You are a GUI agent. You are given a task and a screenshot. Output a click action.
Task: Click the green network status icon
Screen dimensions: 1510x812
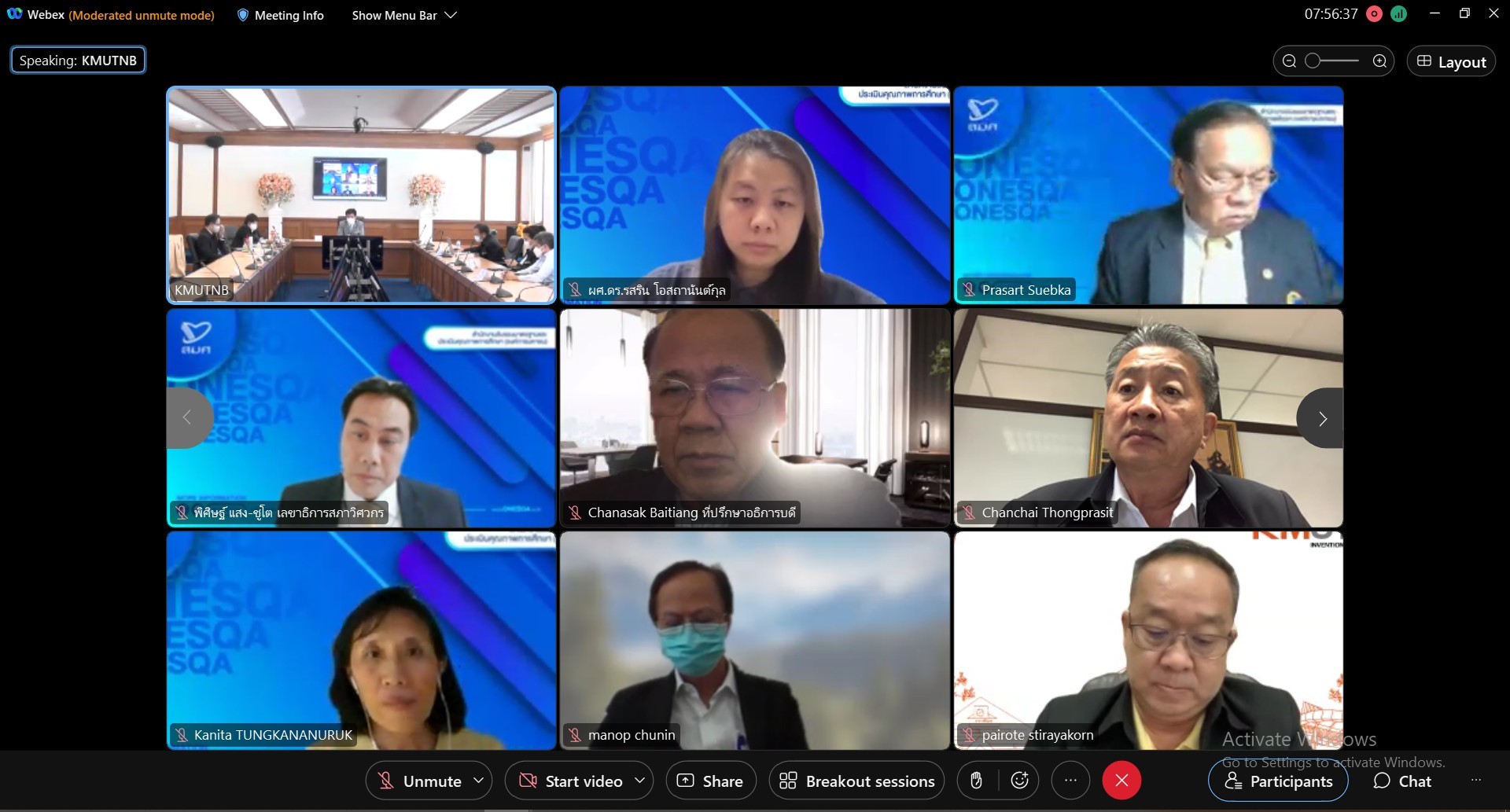(1398, 14)
